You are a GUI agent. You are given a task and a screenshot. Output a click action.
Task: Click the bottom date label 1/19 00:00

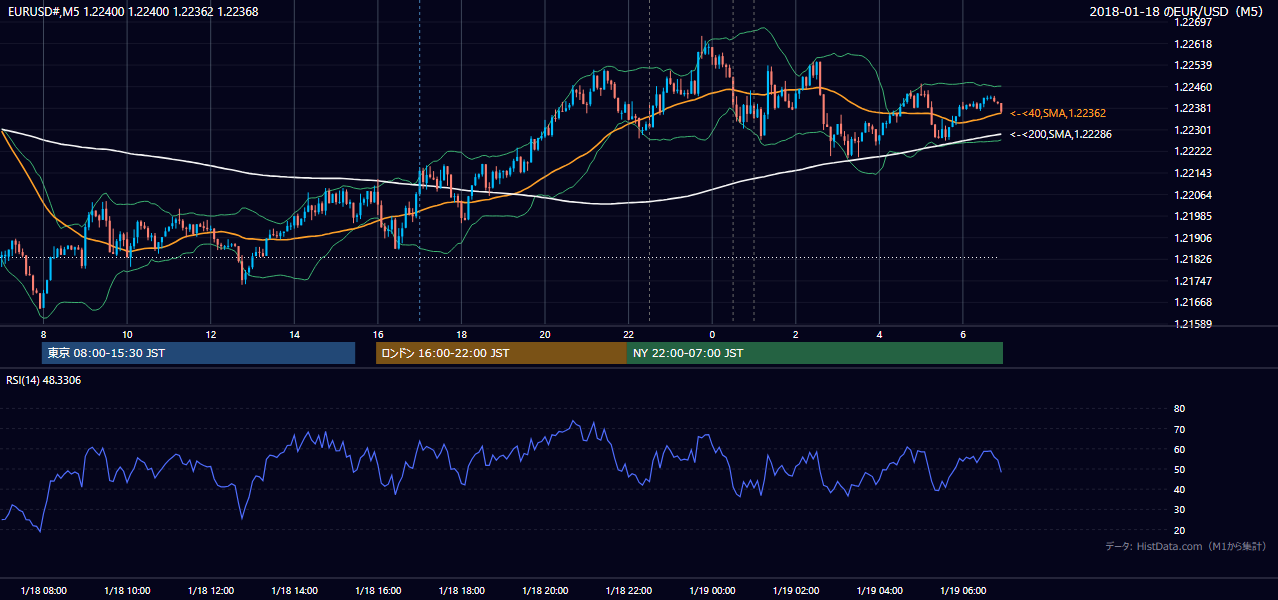(x=712, y=591)
